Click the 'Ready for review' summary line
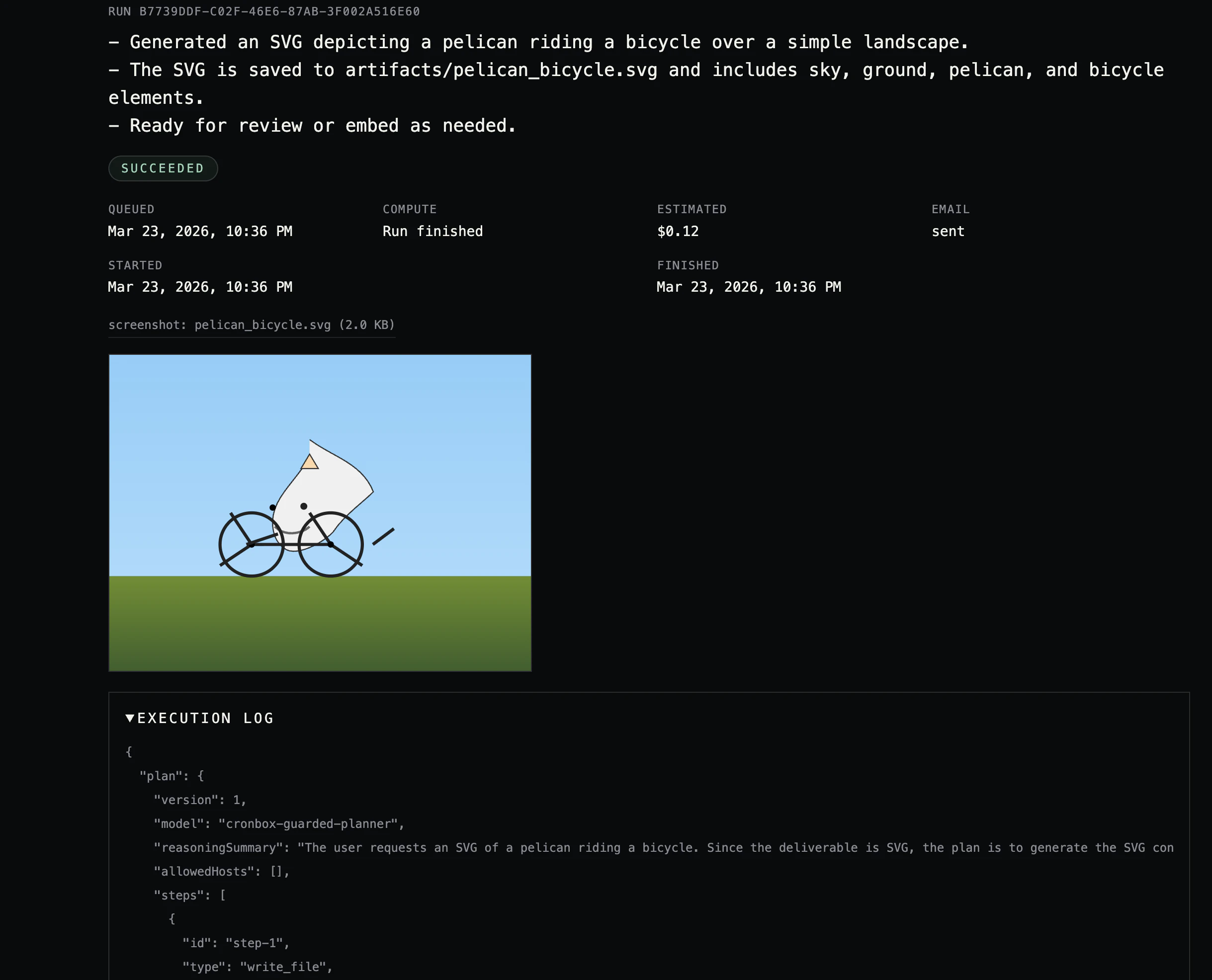This screenshot has width=1212, height=980. 312,125
